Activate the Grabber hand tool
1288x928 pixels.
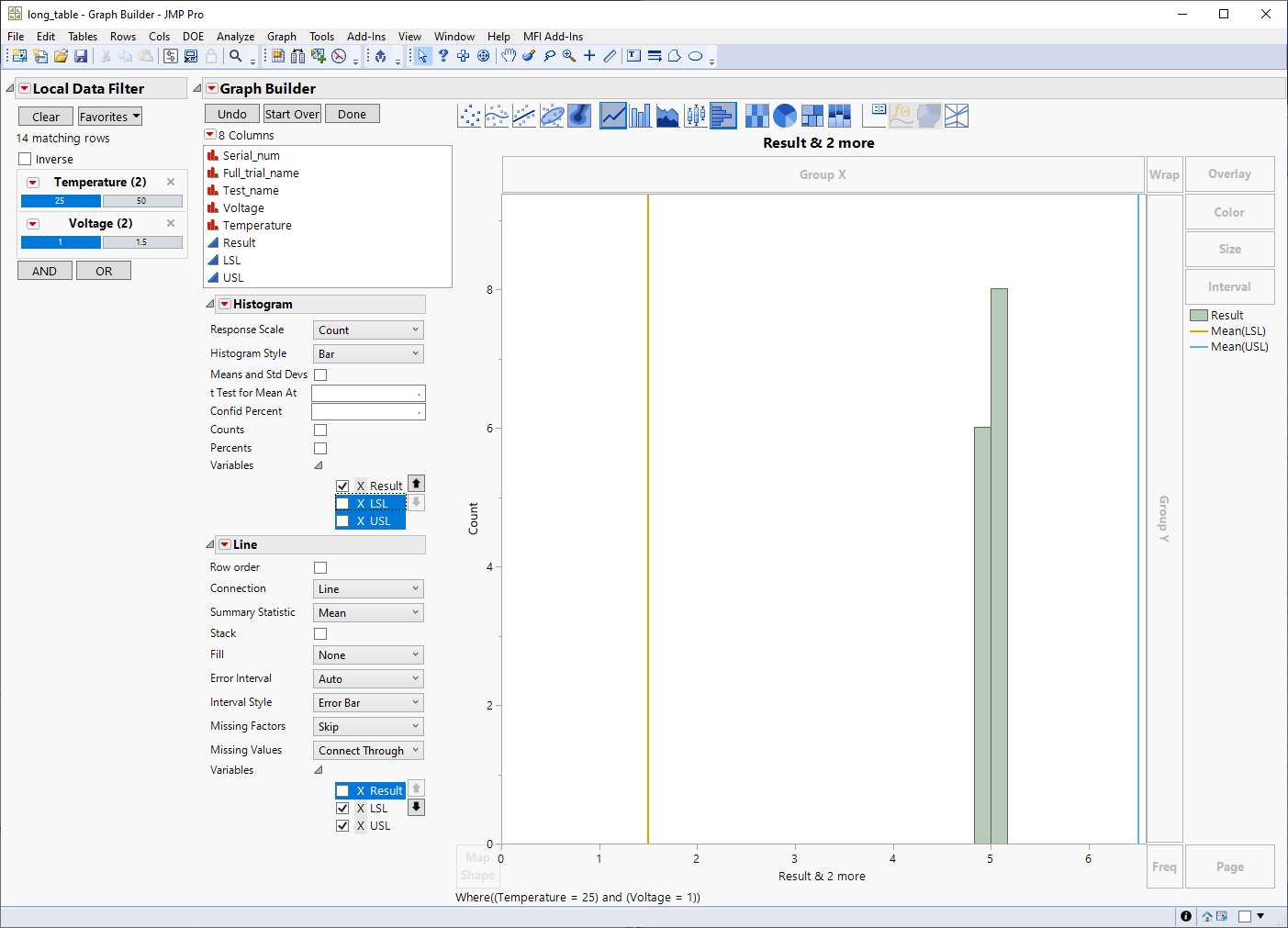509,56
